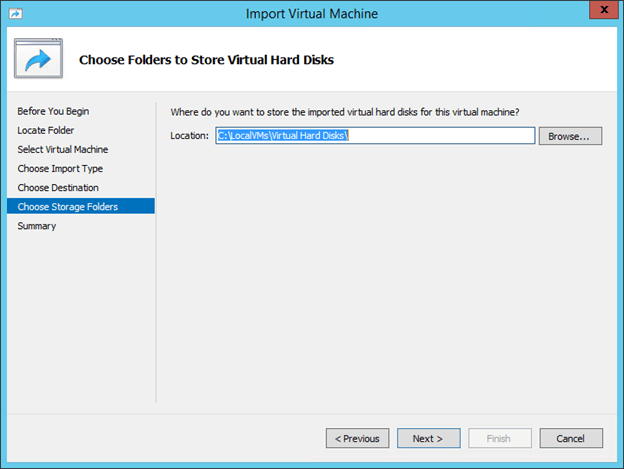Click the greyed-out Finish button

(499, 438)
